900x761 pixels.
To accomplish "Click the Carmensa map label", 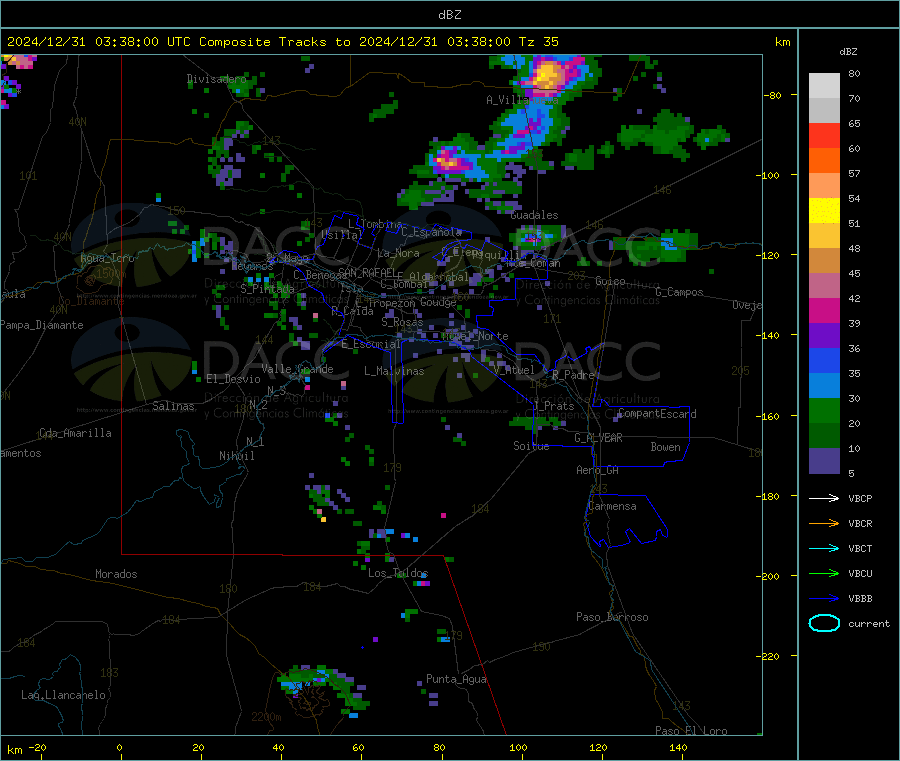I will (x=612, y=506).
